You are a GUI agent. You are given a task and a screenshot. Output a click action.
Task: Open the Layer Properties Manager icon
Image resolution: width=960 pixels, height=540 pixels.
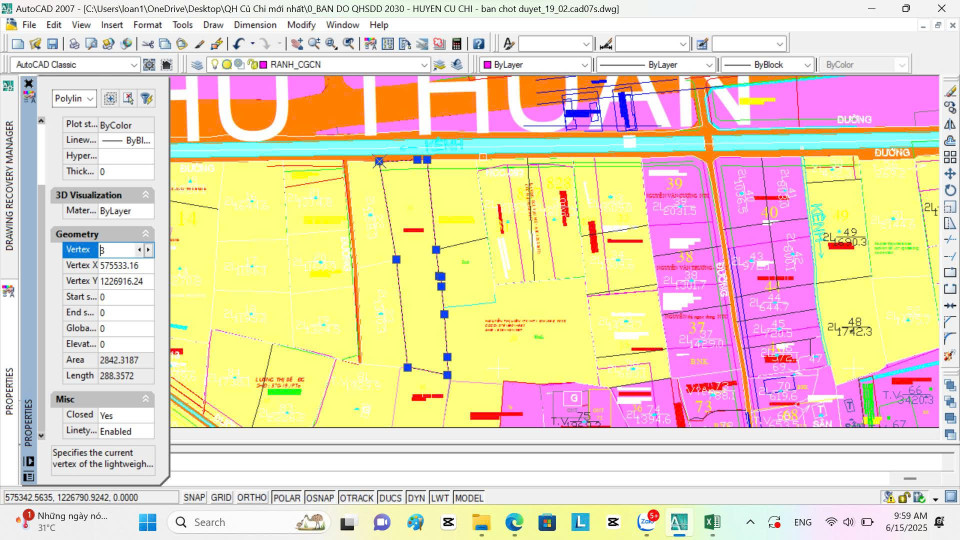click(x=197, y=64)
